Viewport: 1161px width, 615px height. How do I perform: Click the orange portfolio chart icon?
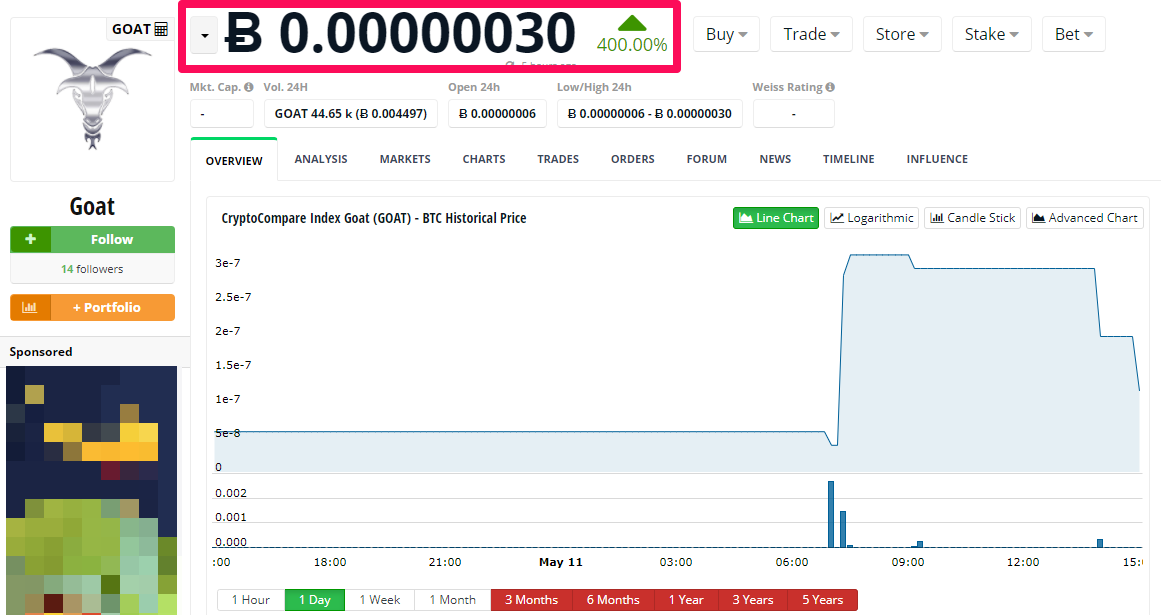(x=30, y=308)
